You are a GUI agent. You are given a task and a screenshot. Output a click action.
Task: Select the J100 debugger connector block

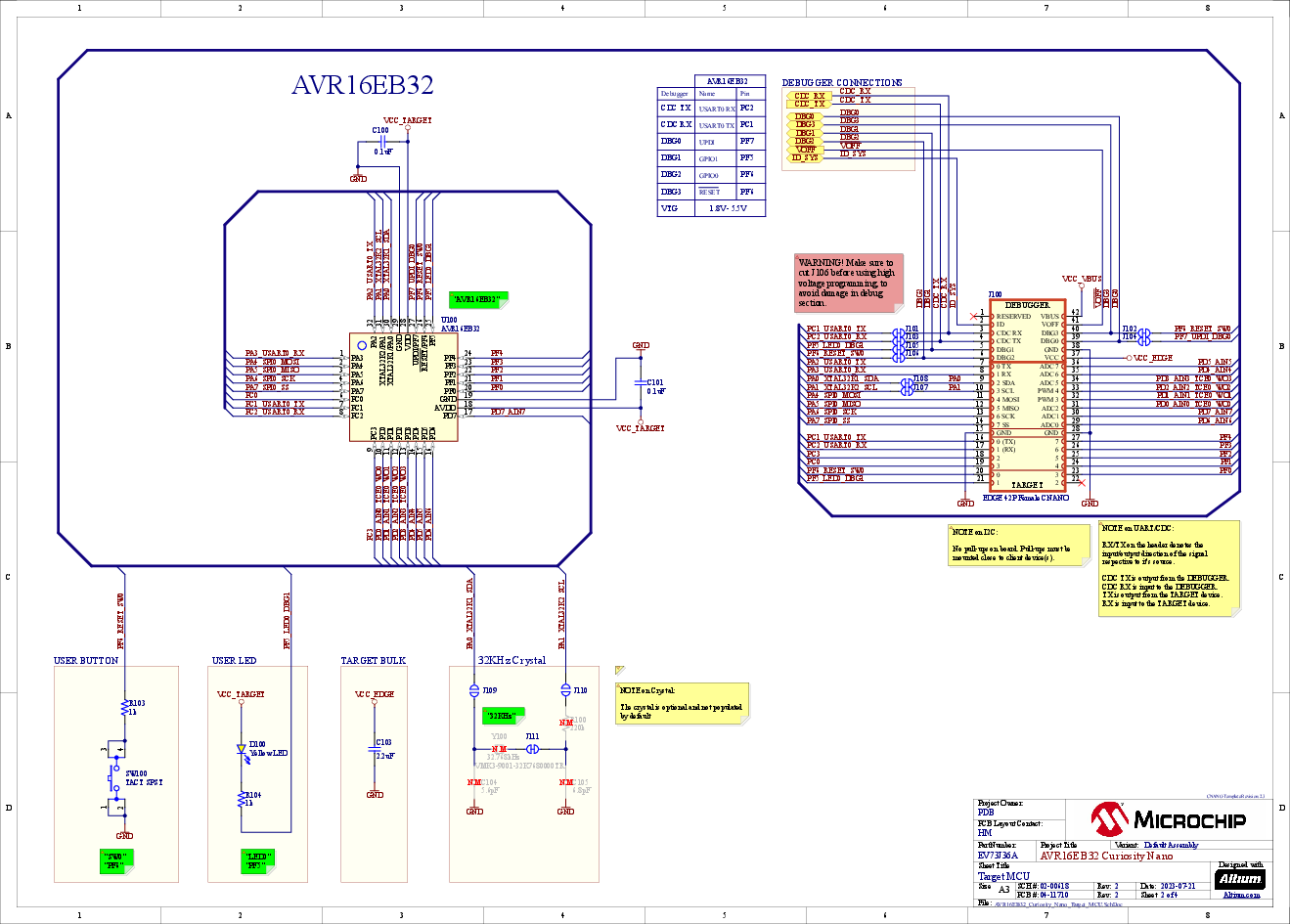point(1026,396)
